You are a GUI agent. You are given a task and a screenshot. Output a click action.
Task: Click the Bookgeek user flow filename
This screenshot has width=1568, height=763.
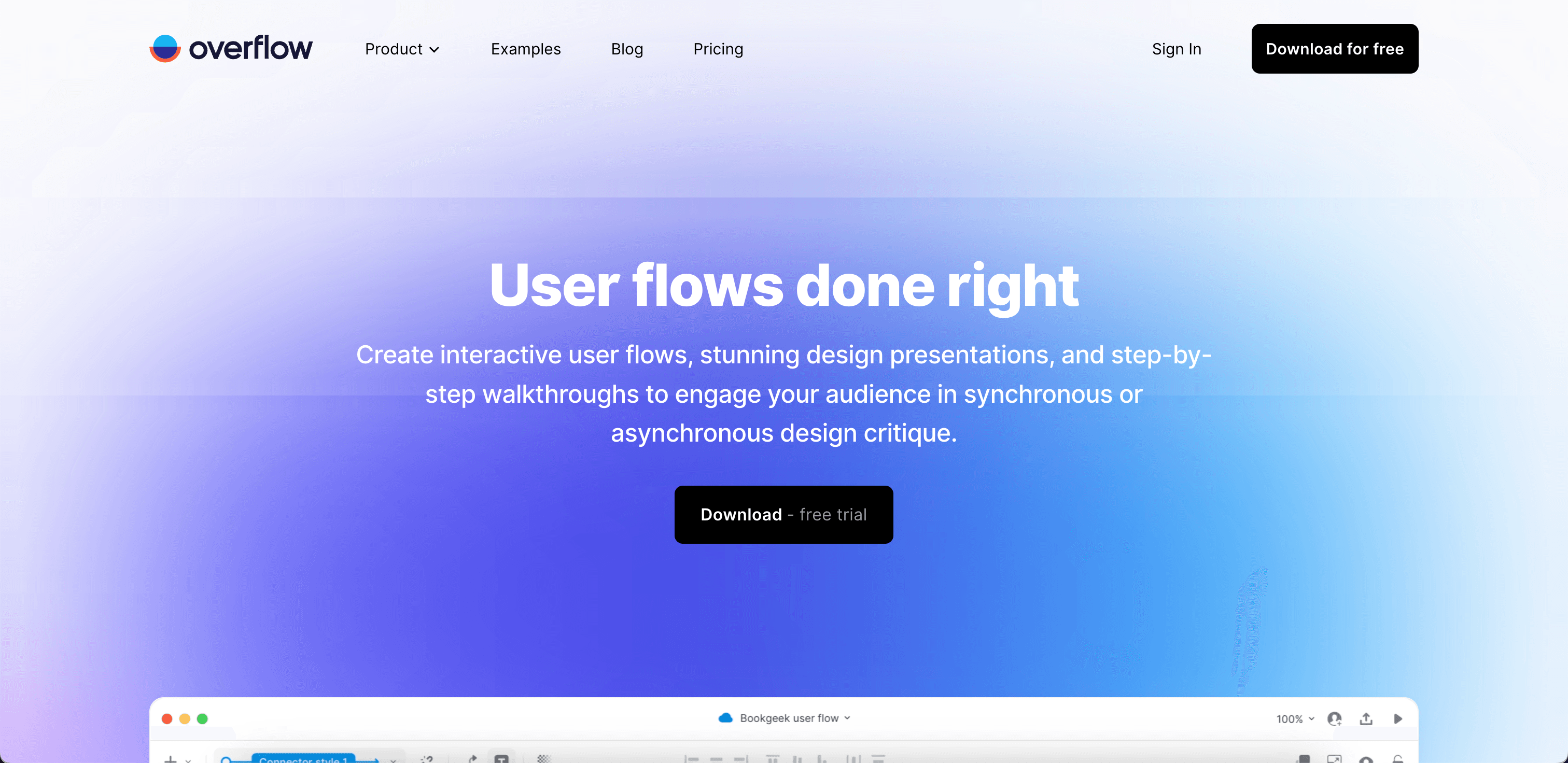coord(784,718)
